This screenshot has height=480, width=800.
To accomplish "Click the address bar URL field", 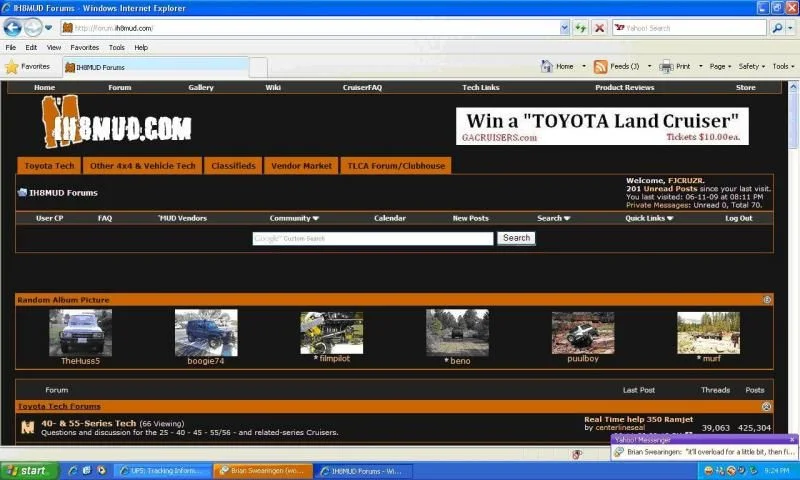I will 310,28.
